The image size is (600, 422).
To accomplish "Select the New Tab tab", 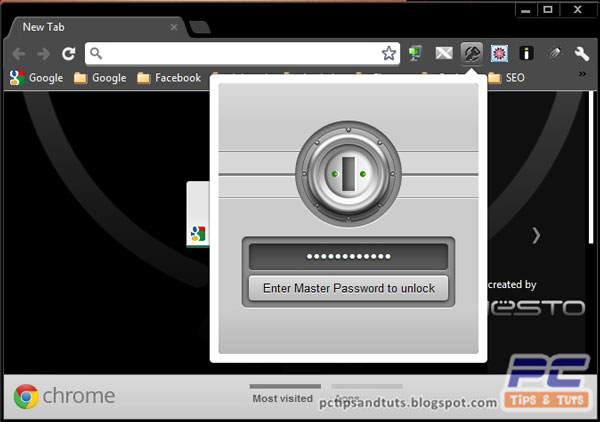I will point(96,27).
